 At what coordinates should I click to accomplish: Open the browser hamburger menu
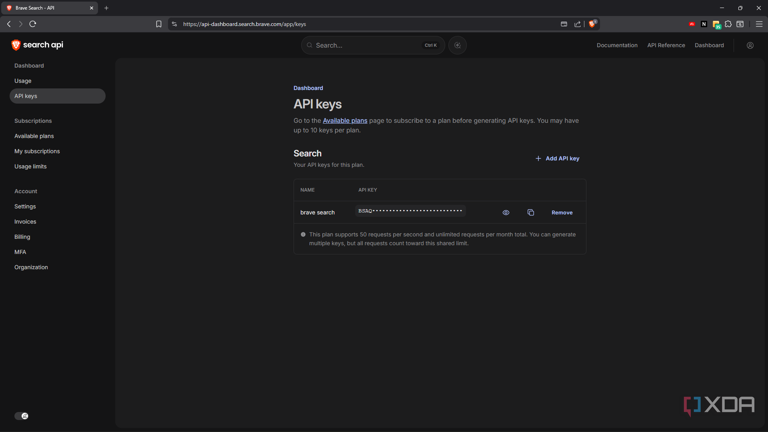point(759,24)
